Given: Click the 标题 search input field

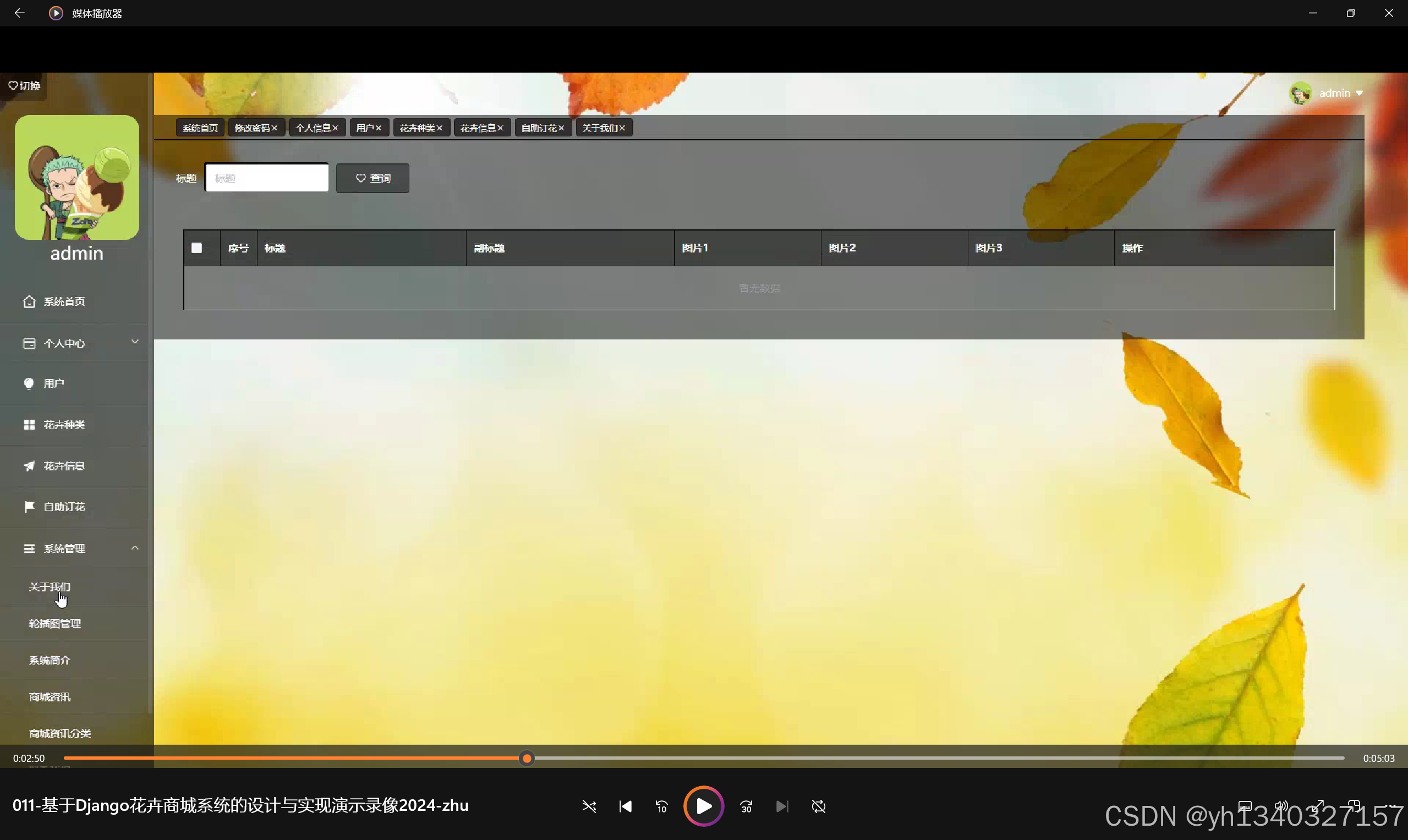Looking at the screenshot, I should point(267,178).
